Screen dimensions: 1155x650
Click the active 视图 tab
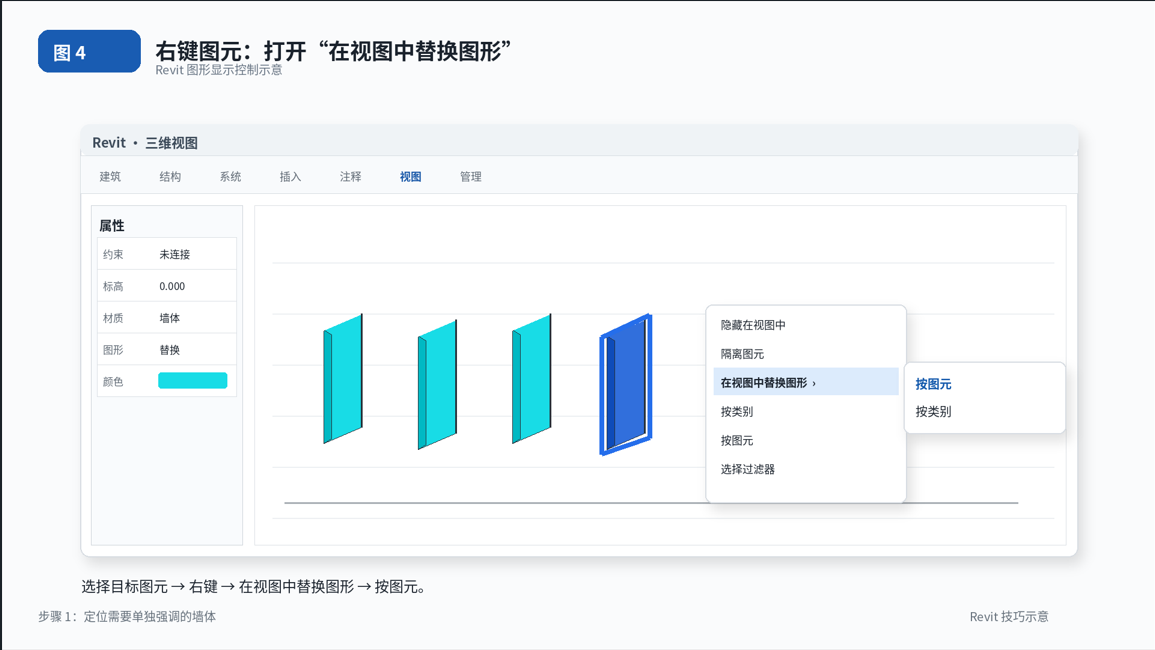click(410, 177)
